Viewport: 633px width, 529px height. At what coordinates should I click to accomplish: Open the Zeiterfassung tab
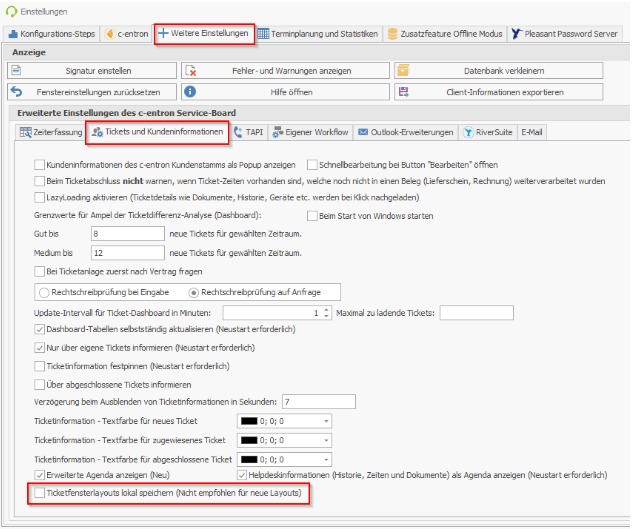tap(51, 132)
